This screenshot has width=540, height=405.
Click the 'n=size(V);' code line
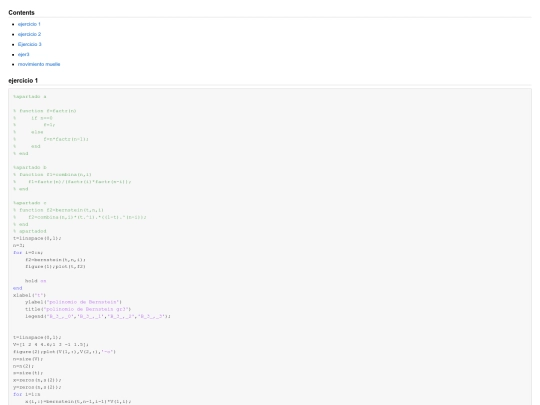28,359
